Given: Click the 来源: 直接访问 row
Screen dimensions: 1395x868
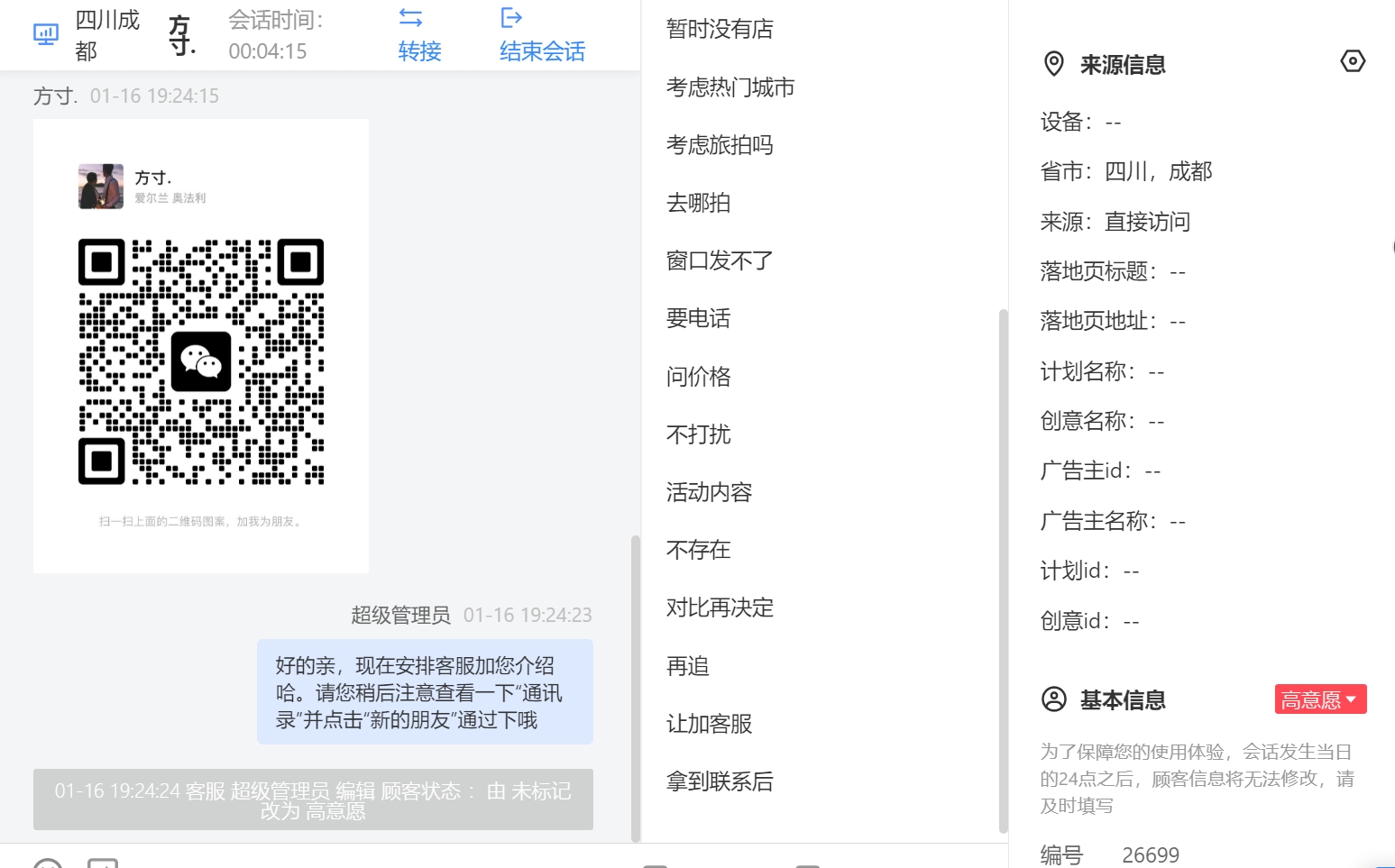Looking at the screenshot, I should [1115, 222].
